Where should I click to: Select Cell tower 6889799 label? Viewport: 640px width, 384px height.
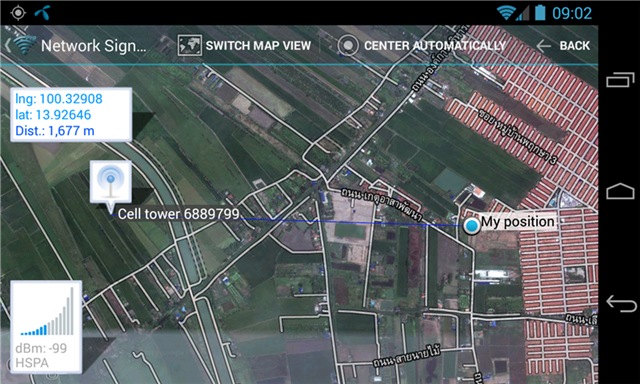178,214
